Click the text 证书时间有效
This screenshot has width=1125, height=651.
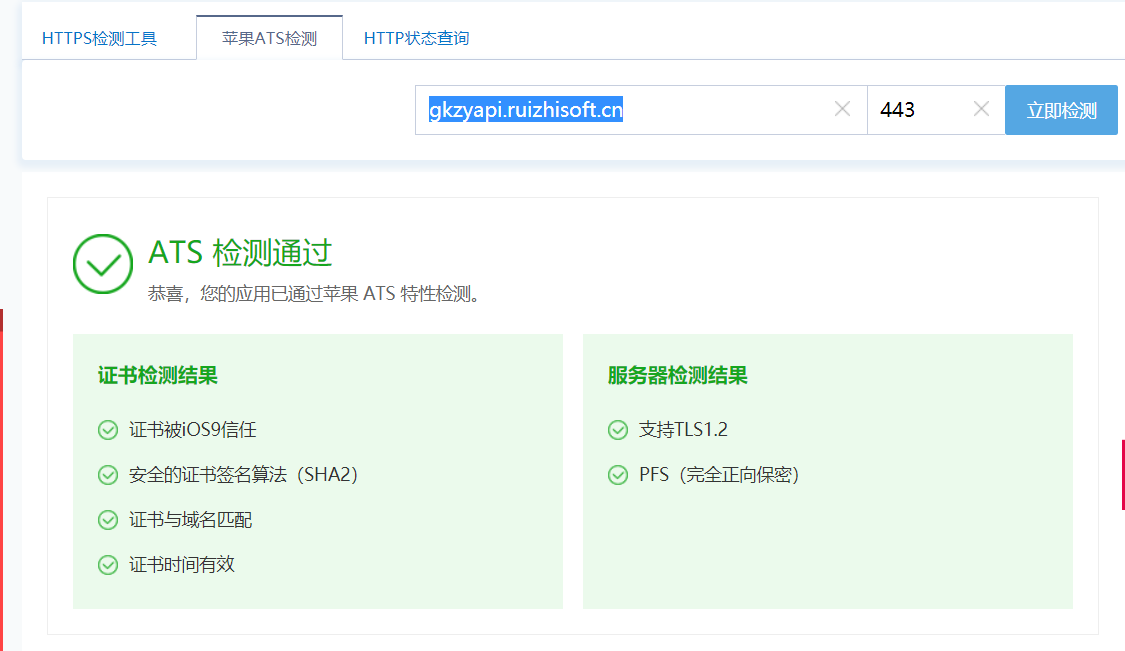pyautogui.click(x=182, y=564)
